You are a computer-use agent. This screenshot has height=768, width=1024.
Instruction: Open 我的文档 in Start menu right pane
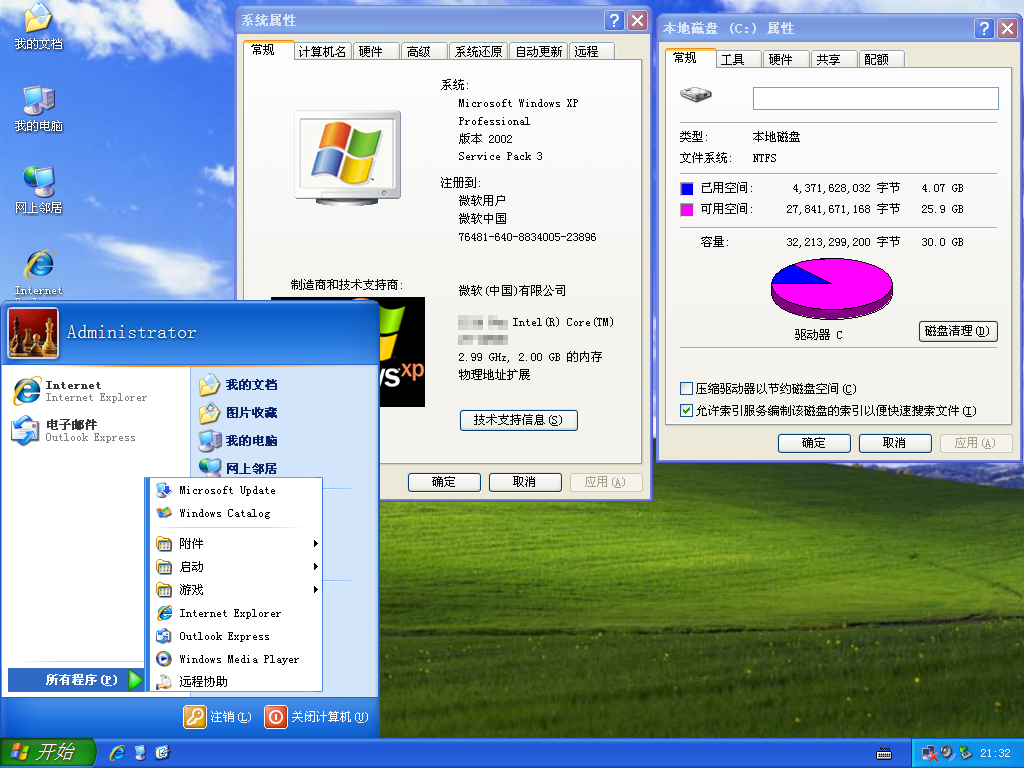coord(238,385)
